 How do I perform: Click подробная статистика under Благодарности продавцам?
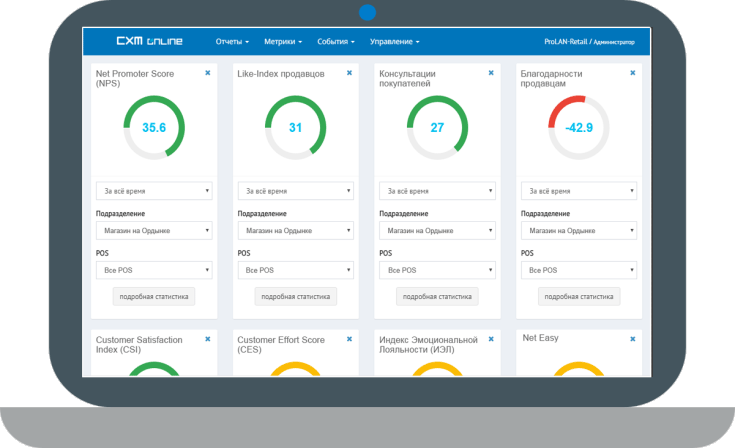point(579,297)
